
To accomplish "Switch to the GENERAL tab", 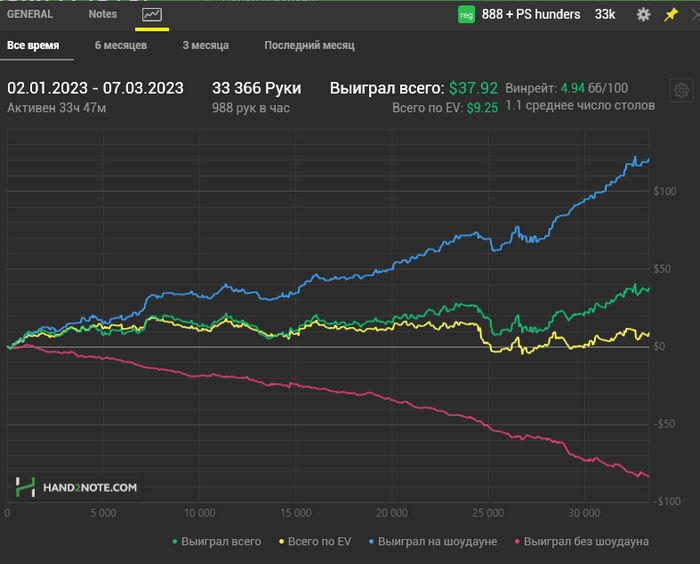I will 30,14.
